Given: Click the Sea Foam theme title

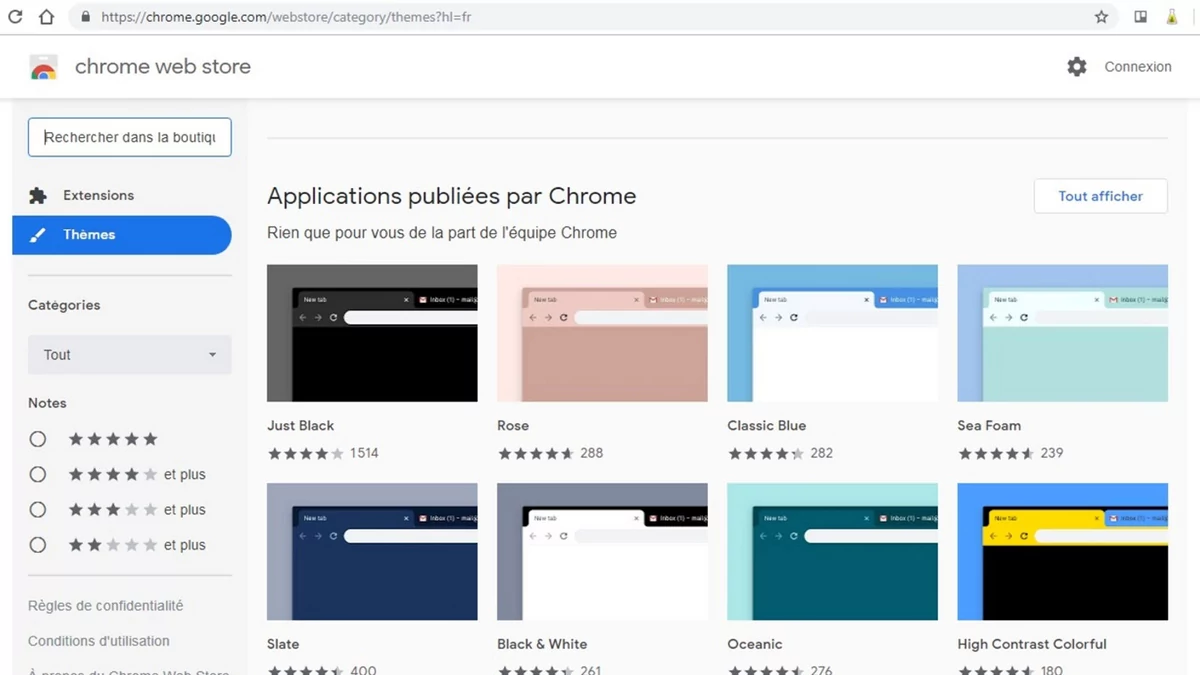Looking at the screenshot, I should point(989,425).
